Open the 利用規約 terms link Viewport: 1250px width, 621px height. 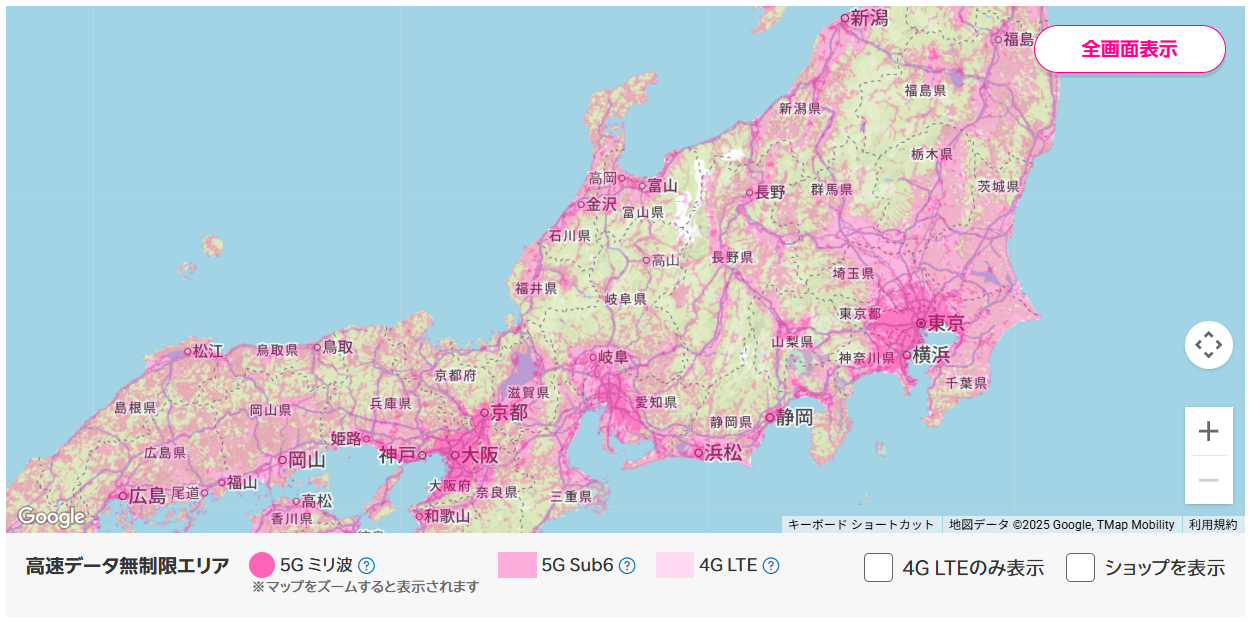click(1213, 524)
